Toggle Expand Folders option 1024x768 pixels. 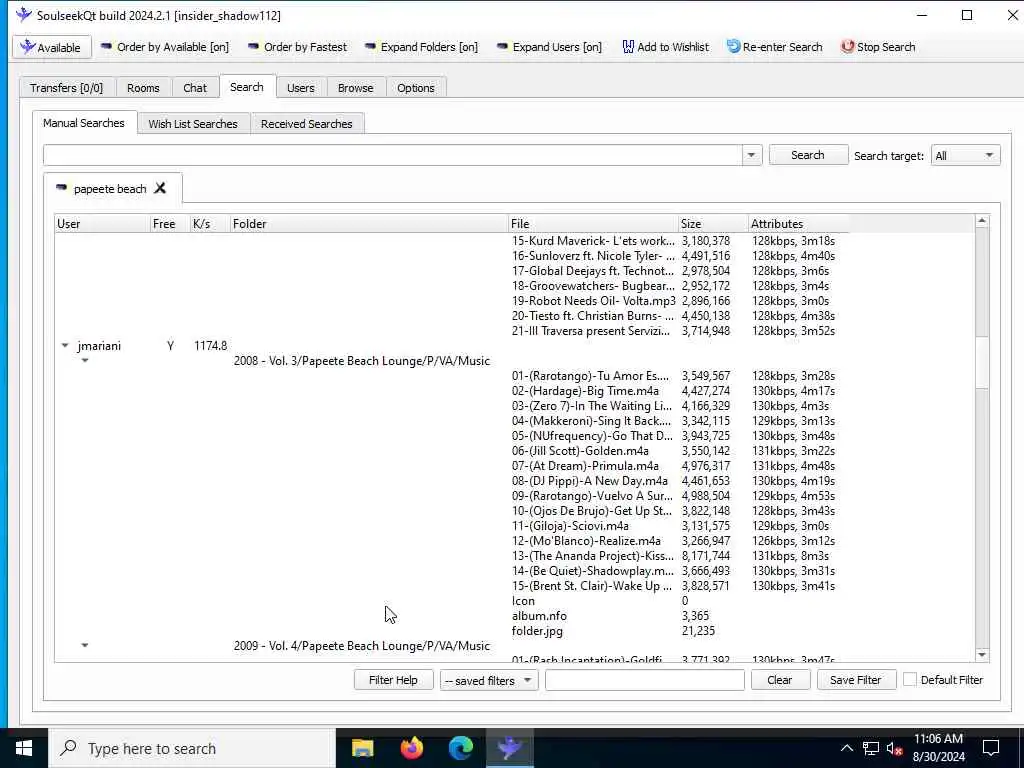point(421,47)
